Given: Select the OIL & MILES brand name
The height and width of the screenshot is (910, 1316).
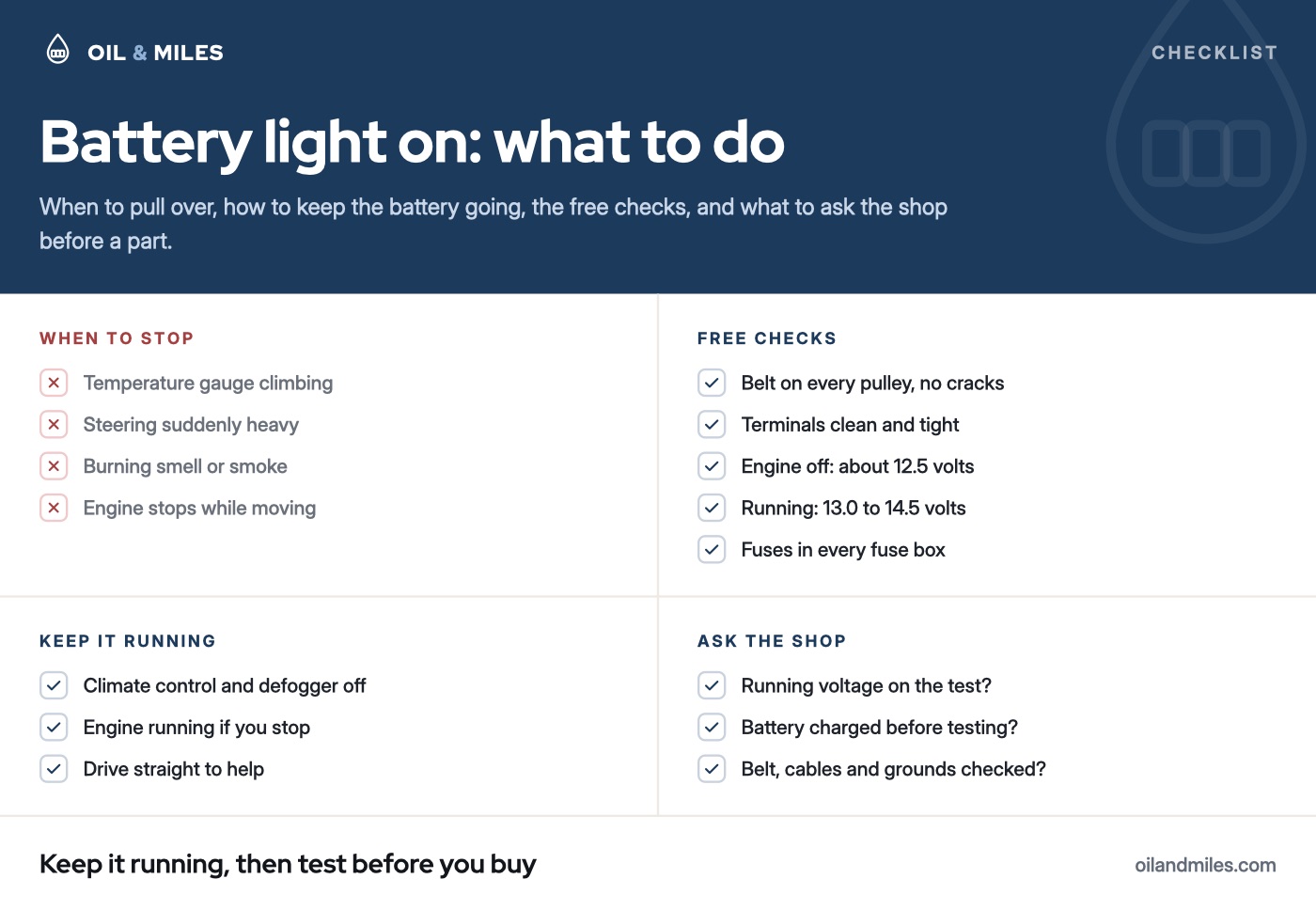Looking at the screenshot, I should coord(156,53).
